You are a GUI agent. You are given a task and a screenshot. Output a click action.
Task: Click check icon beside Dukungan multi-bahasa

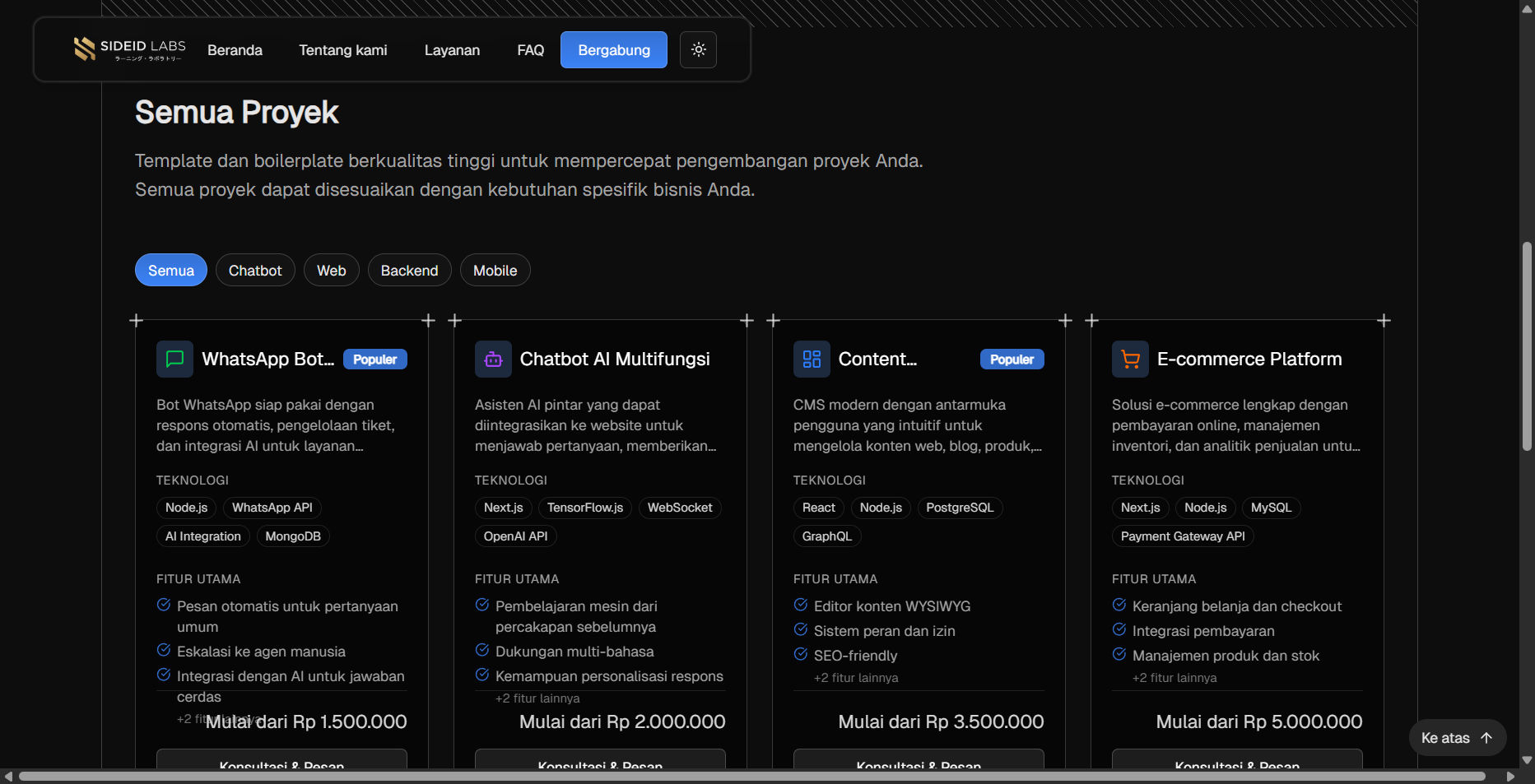click(x=482, y=650)
